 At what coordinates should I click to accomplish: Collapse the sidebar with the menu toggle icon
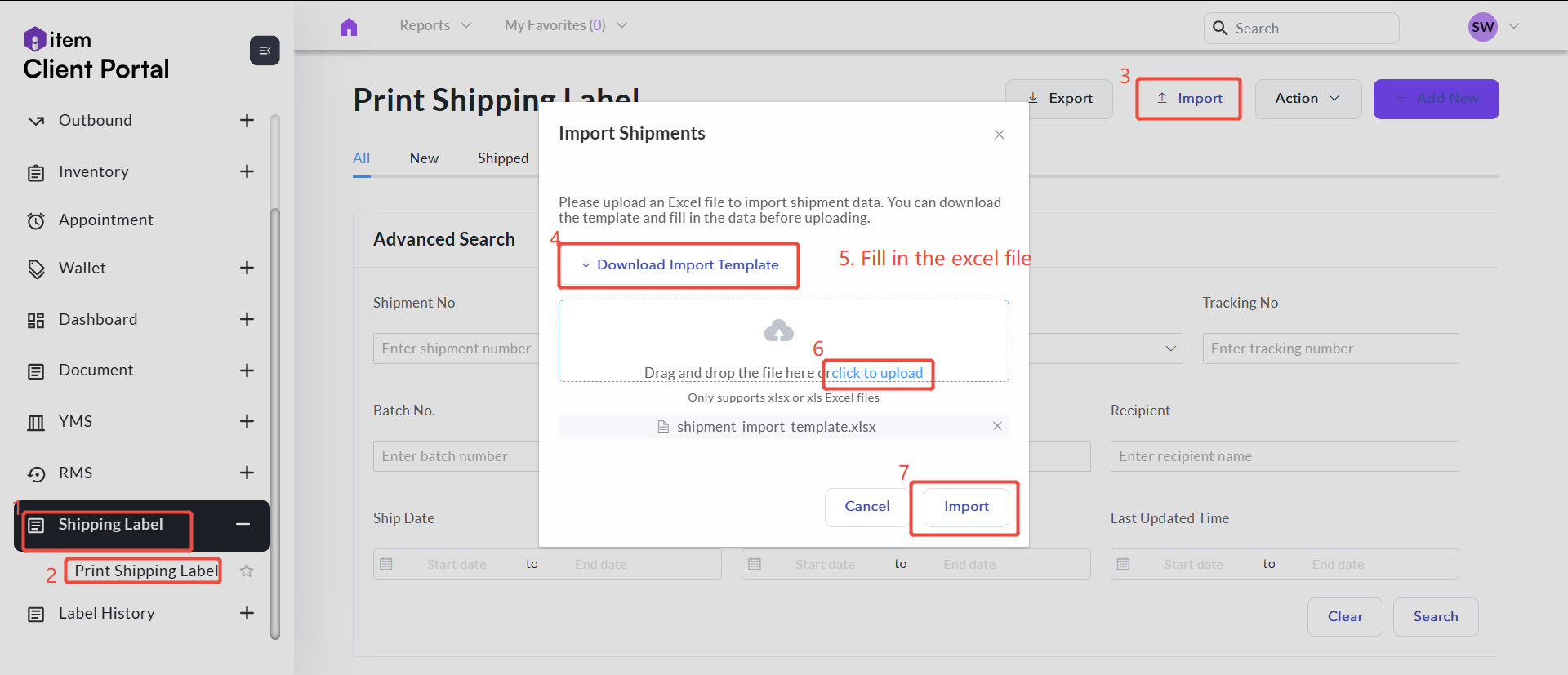265,51
